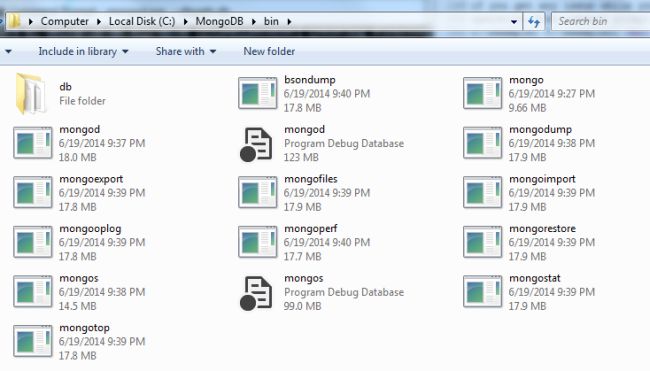The width and height of the screenshot is (650, 371).
Task: Select the 18.0 MB mongod application icon
Action: coord(33,143)
